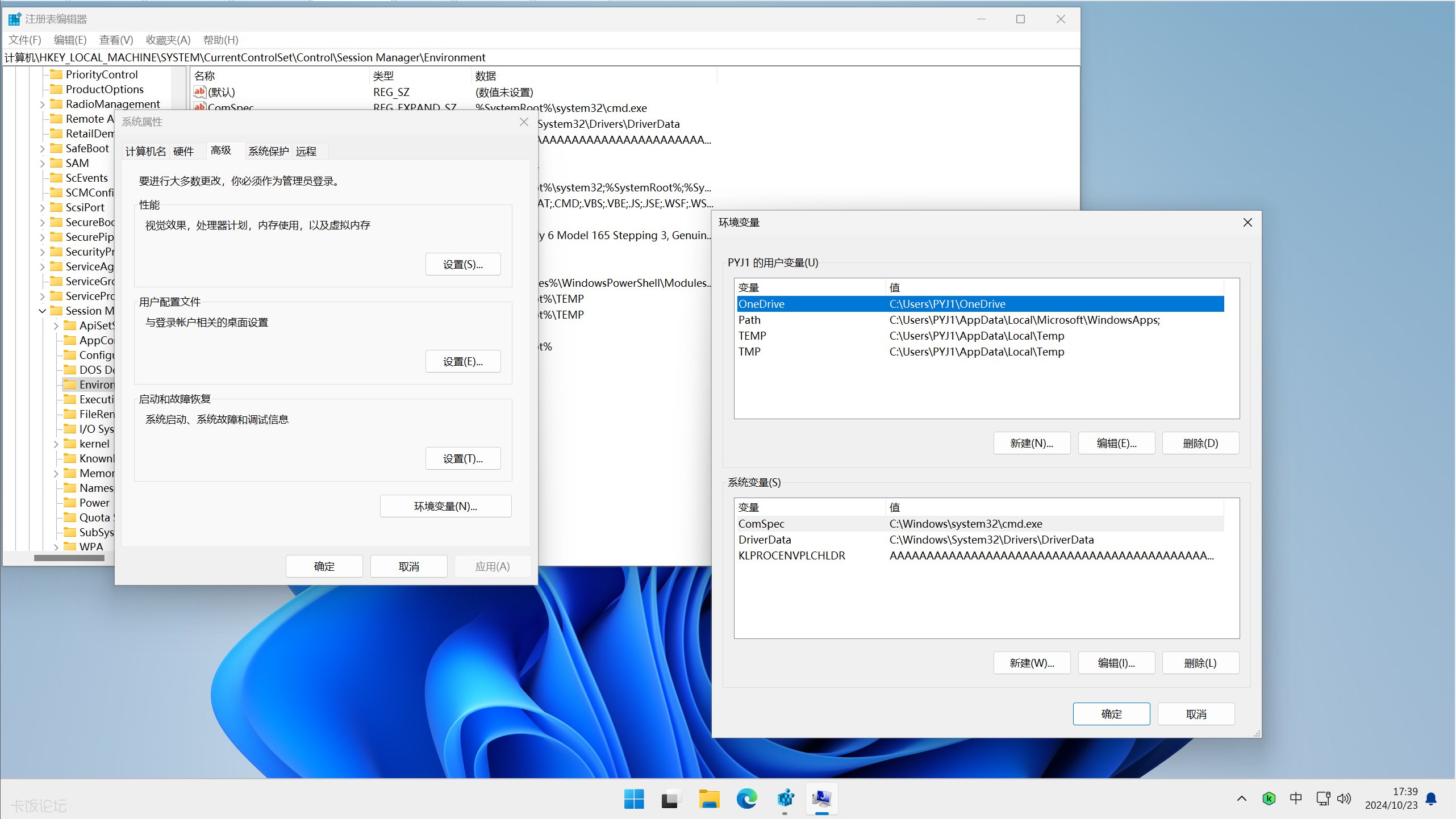Click 确定 in System Properties dialog
Image resolution: width=1456 pixels, height=819 pixels.
[x=324, y=566]
